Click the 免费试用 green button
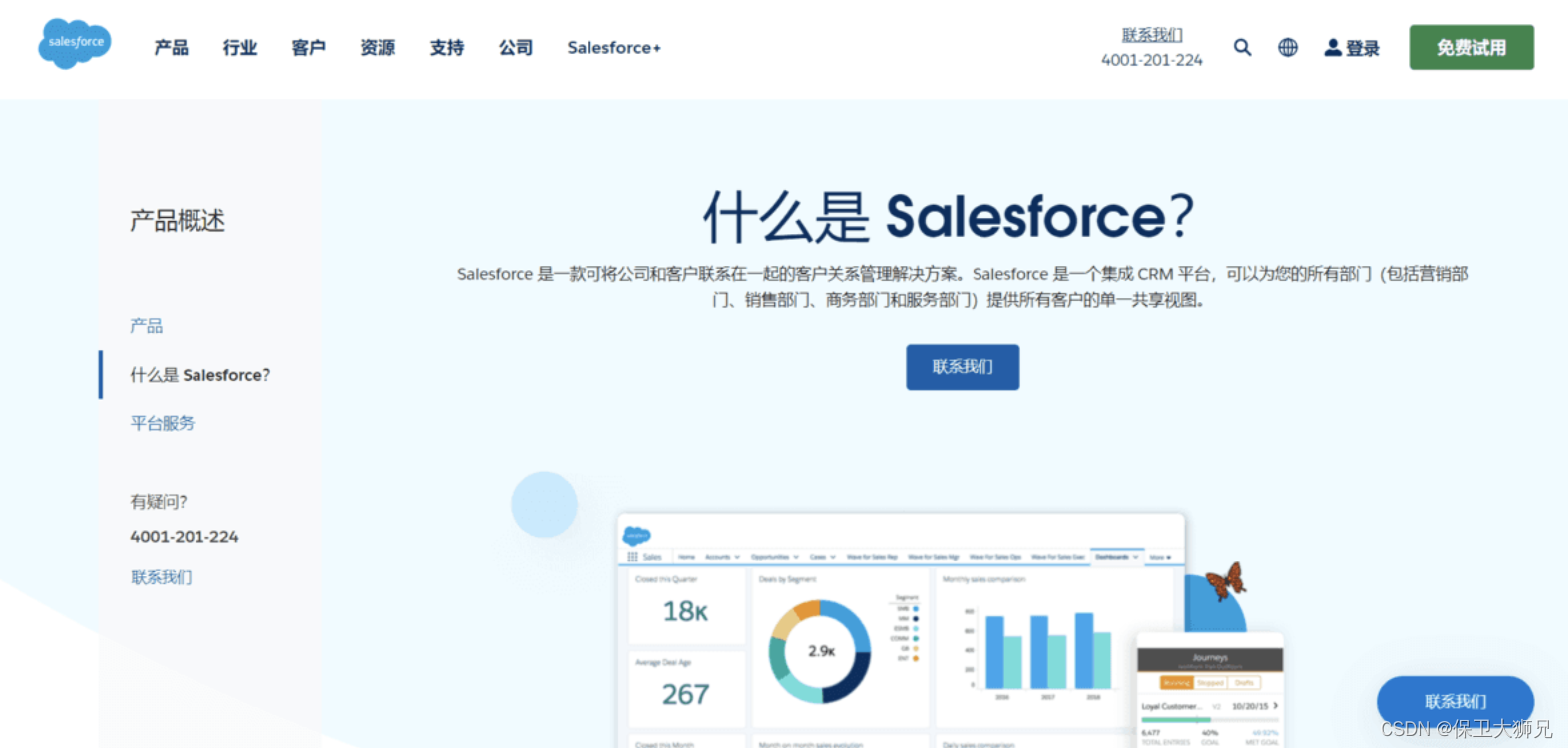The height and width of the screenshot is (748, 1568). click(x=1471, y=47)
